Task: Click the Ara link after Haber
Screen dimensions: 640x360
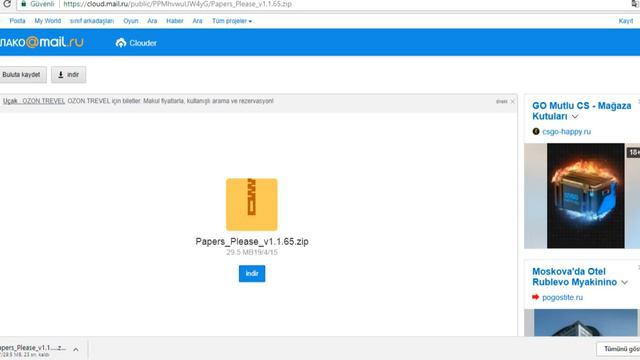Action: [x=198, y=21]
